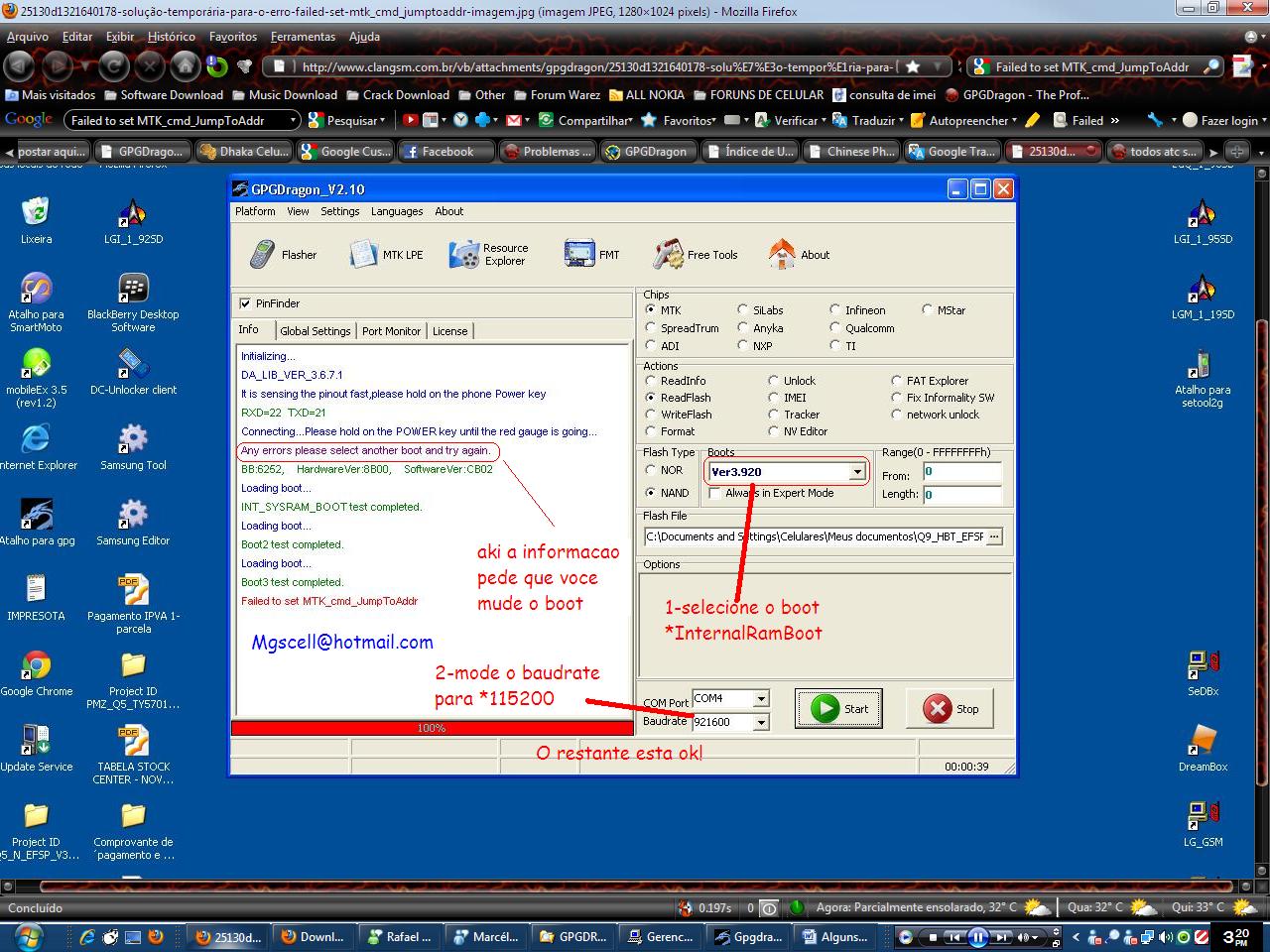Open Free Tools in GPGDragon

coord(696,255)
